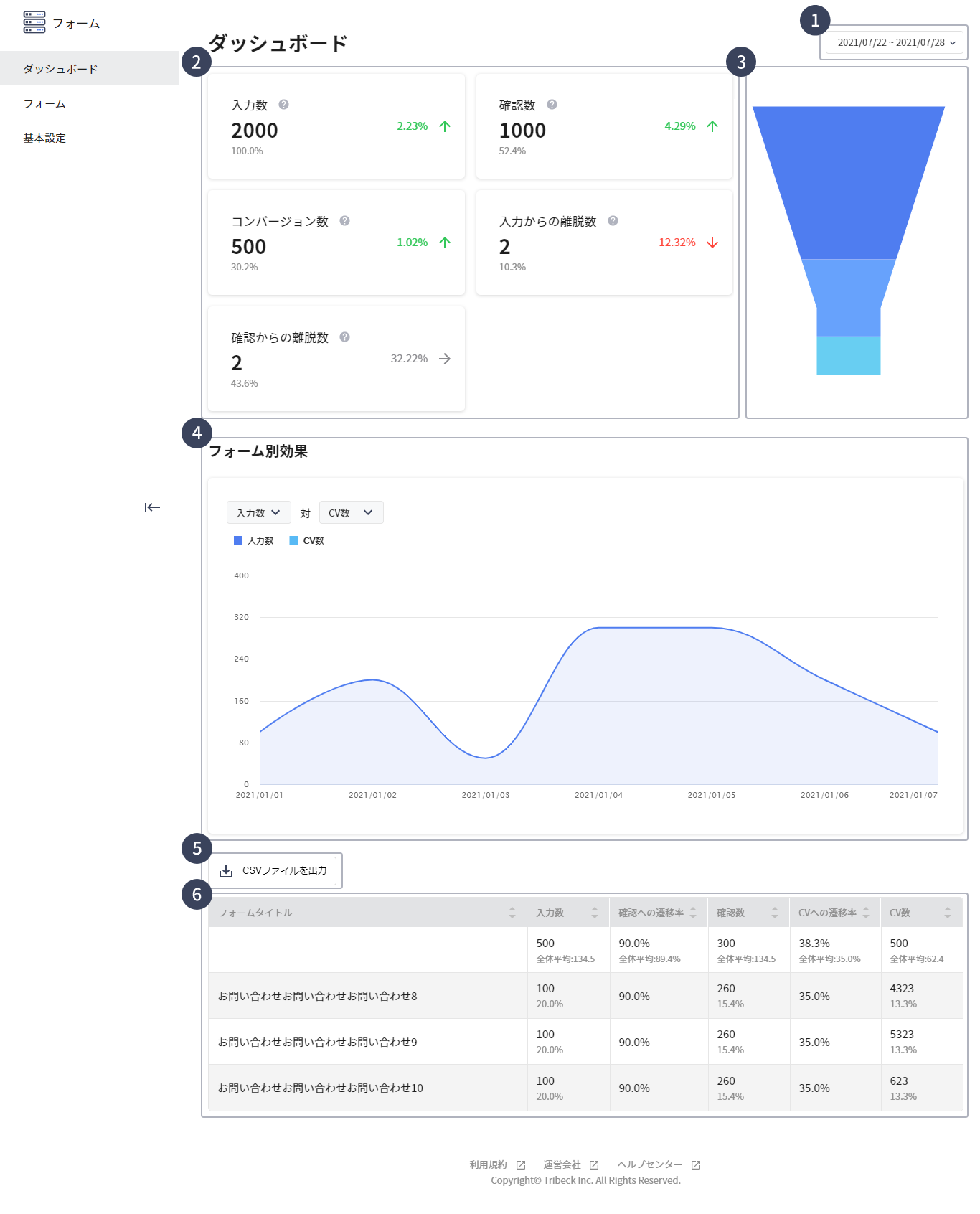The height and width of the screenshot is (1214, 980).
Task: Select row お問い合わせお問い合わせお問い合わせ9
Action: [585, 1042]
